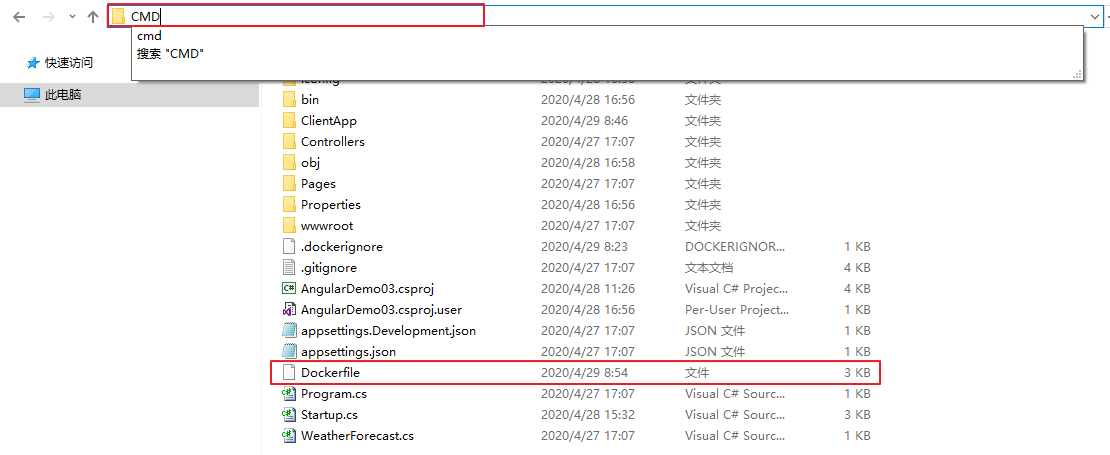Select the file name 'AngularDemo03.csproj.user'

381,310
